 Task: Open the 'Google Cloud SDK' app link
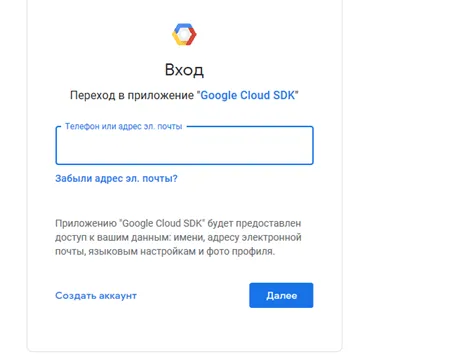248,95
